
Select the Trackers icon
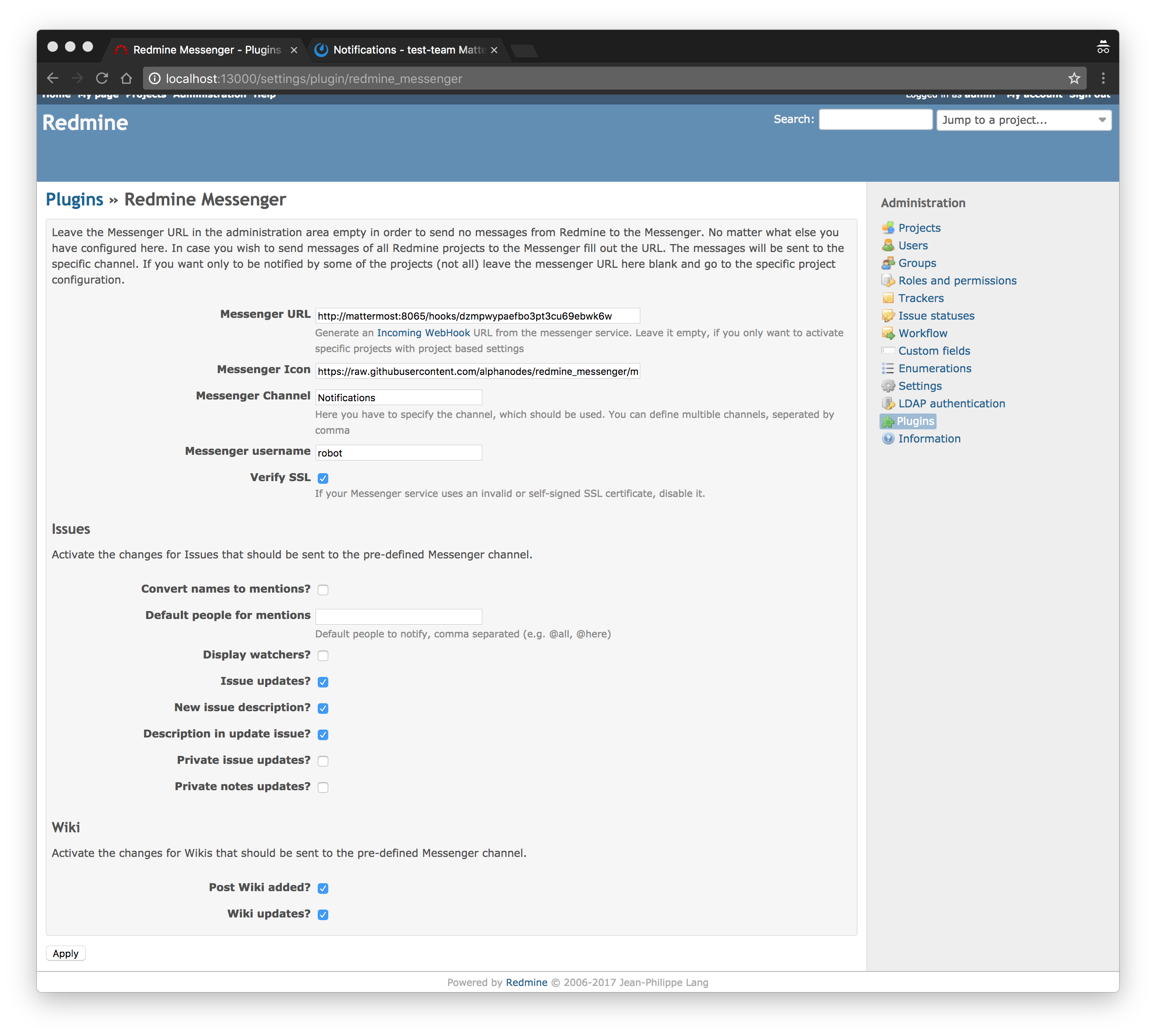click(x=889, y=298)
